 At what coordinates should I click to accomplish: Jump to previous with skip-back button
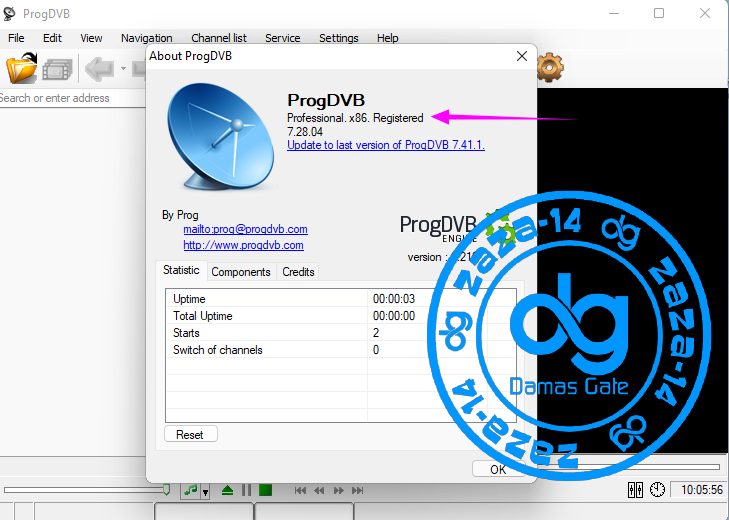coord(300,490)
